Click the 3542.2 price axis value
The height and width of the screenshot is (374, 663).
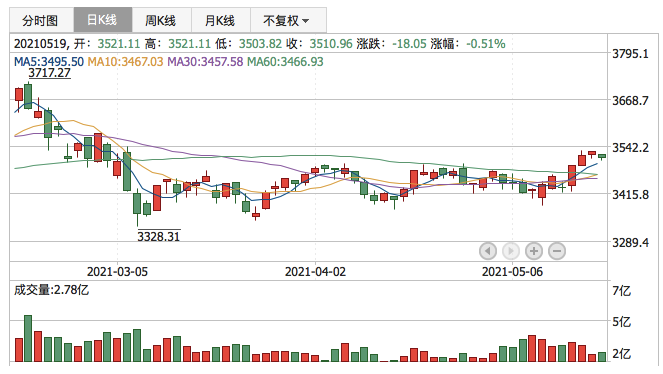tap(630, 147)
